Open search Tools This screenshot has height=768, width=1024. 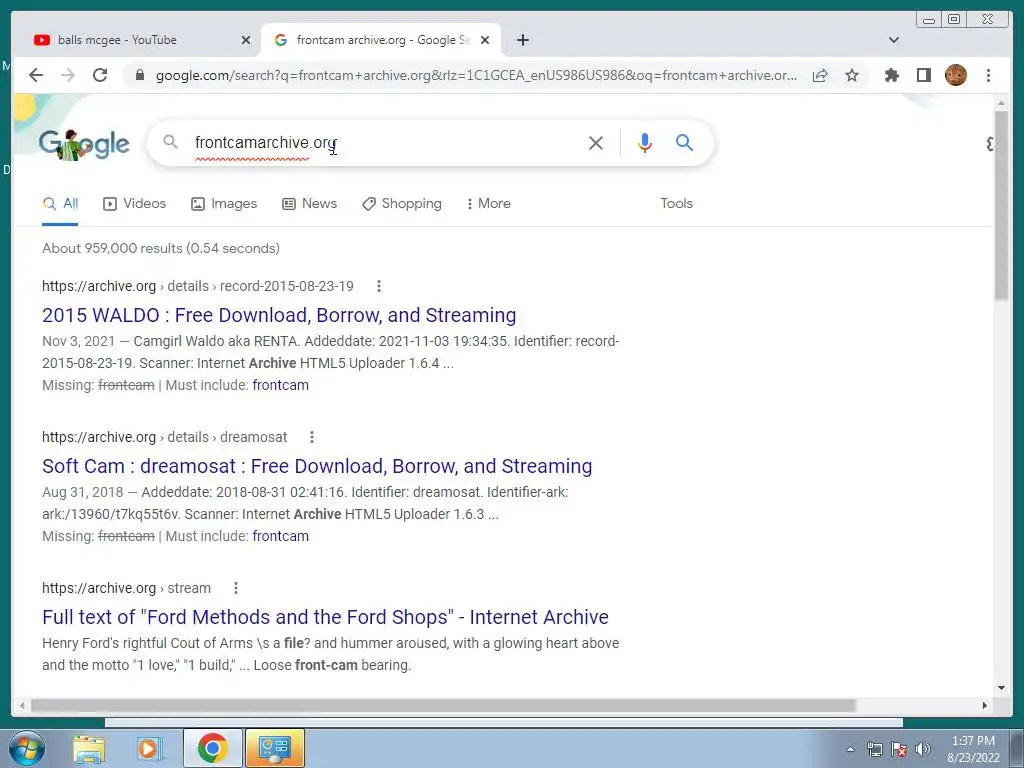click(676, 204)
